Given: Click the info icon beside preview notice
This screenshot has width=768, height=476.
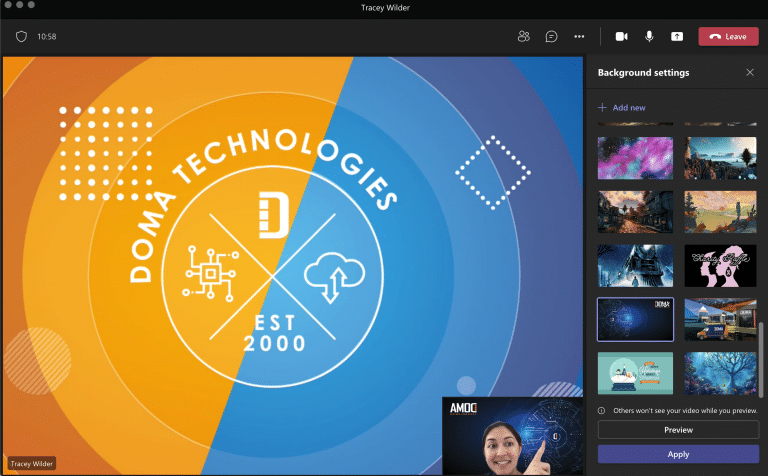Looking at the screenshot, I should coord(601,411).
